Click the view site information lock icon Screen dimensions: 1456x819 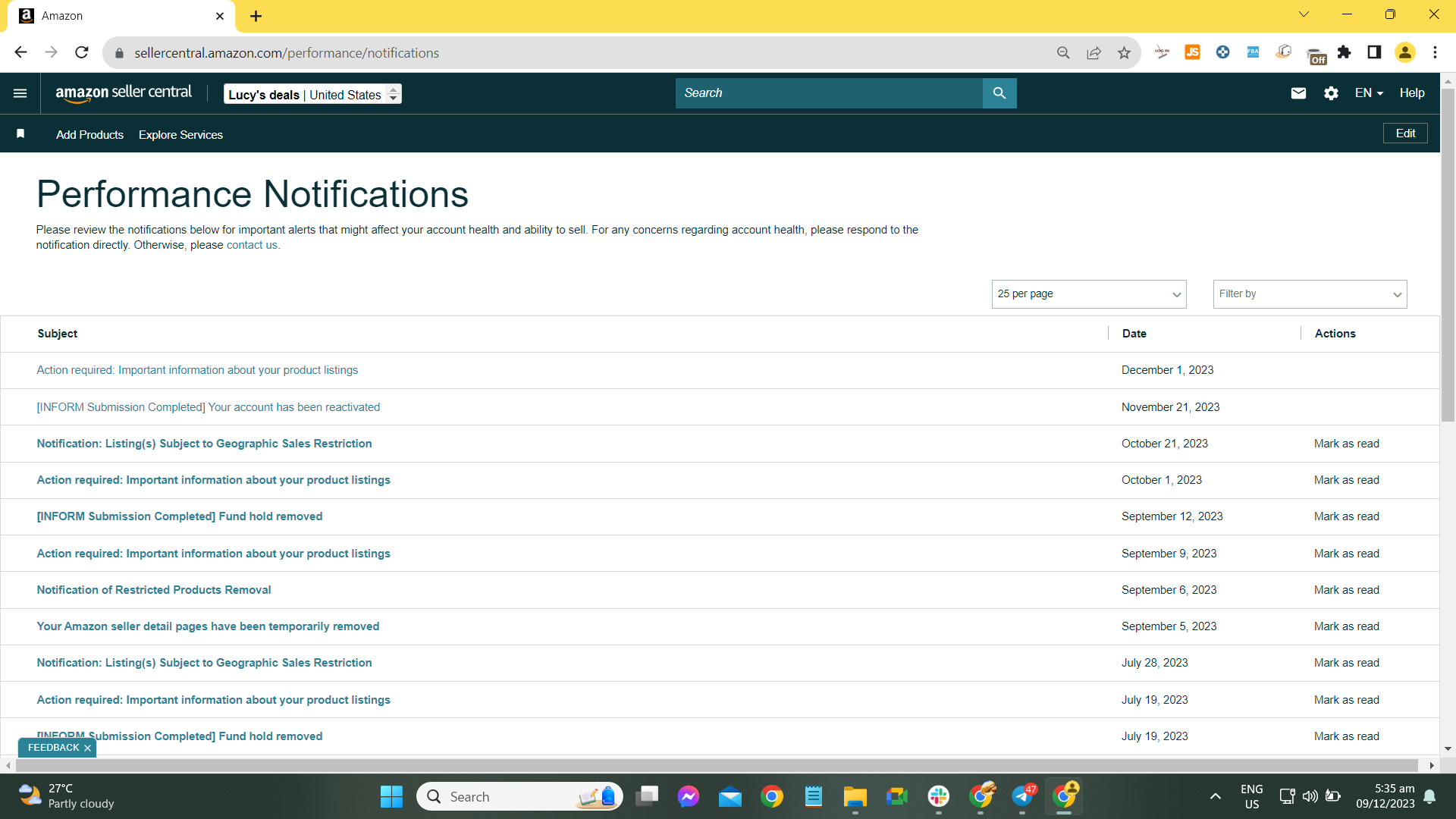(x=119, y=52)
